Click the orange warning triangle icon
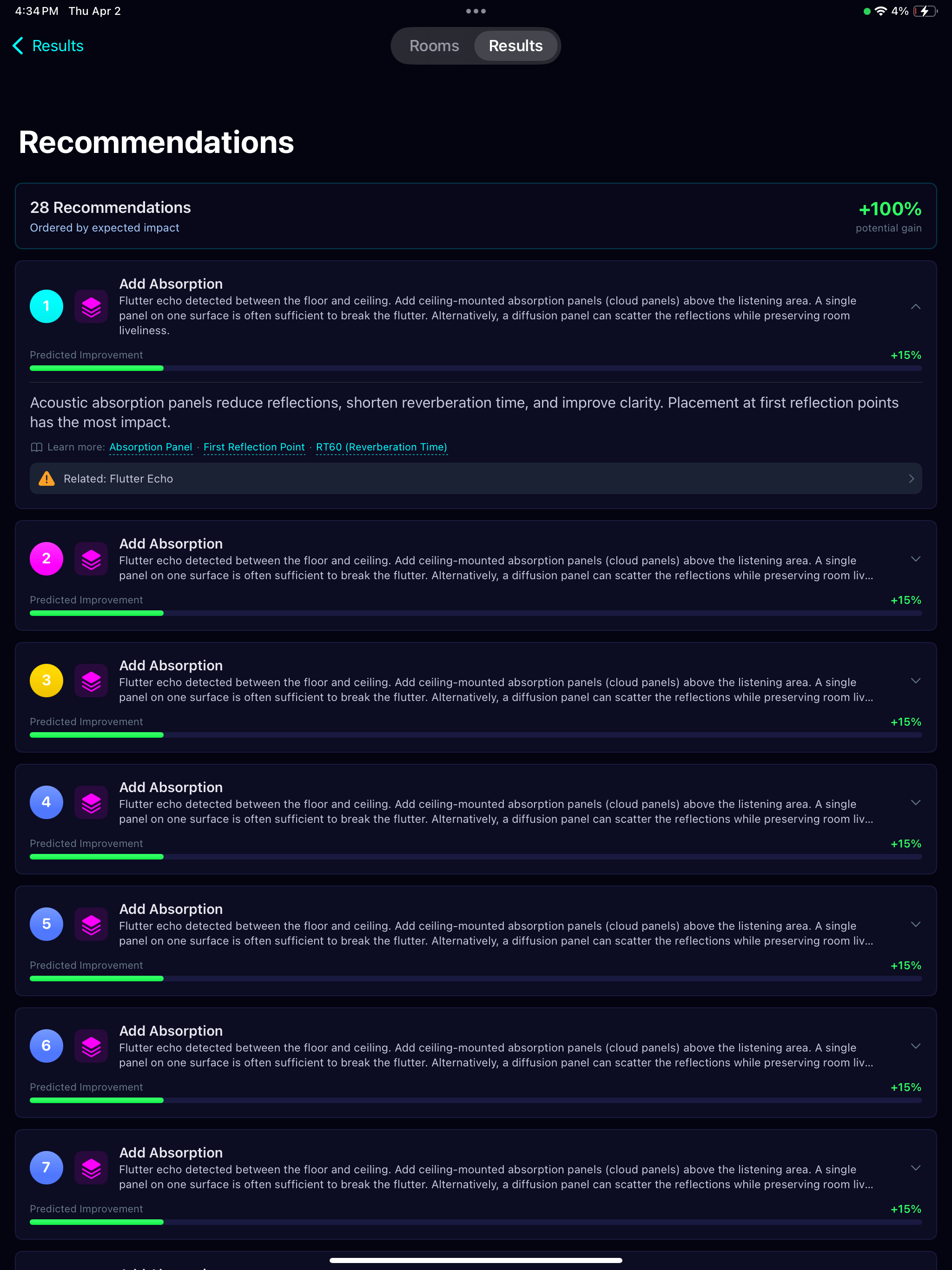Viewport: 952px width, 1270px height. [46, 479]
